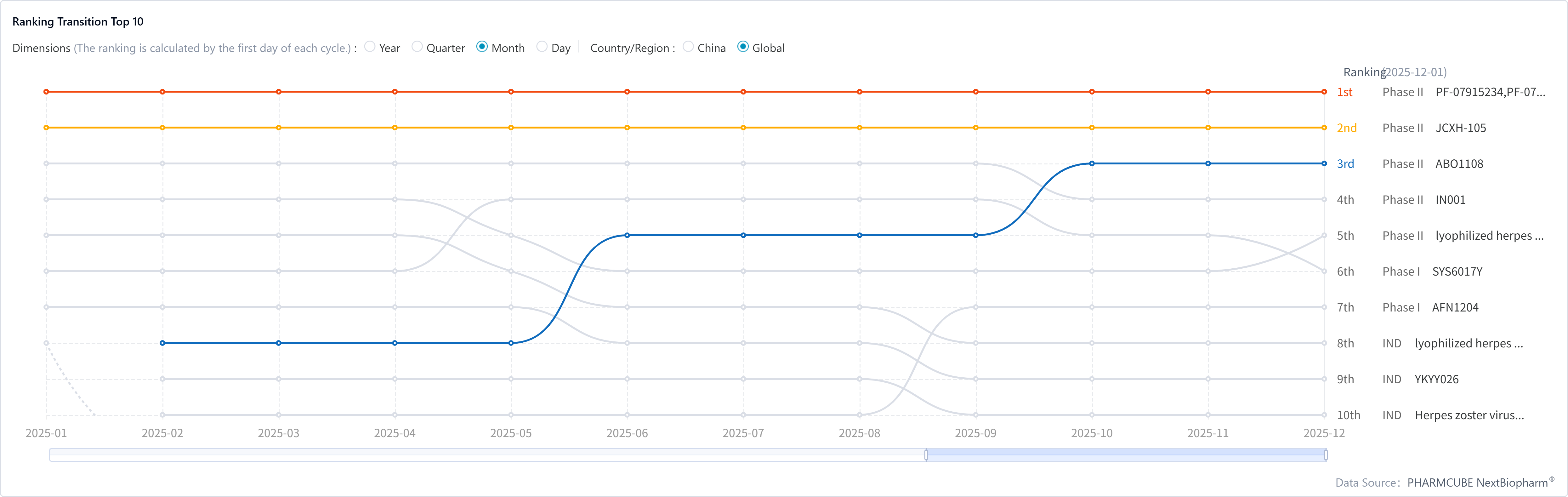Click the red 1st-rank point at 2025-09
This screenshot has width=1568, height=497.
976,92
